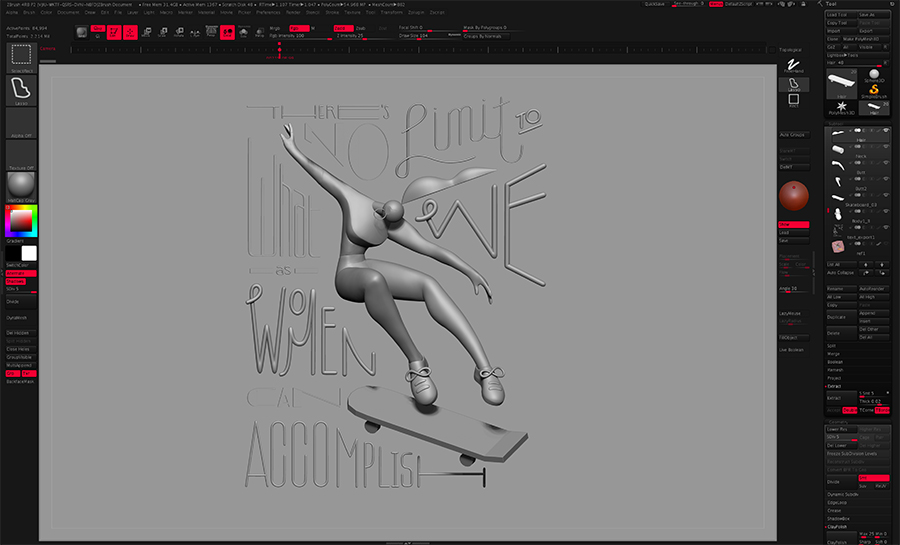Viewport: 900px width, 545px height.
Task: Adjust the Z Intensity slider
Action: (364, 36)
